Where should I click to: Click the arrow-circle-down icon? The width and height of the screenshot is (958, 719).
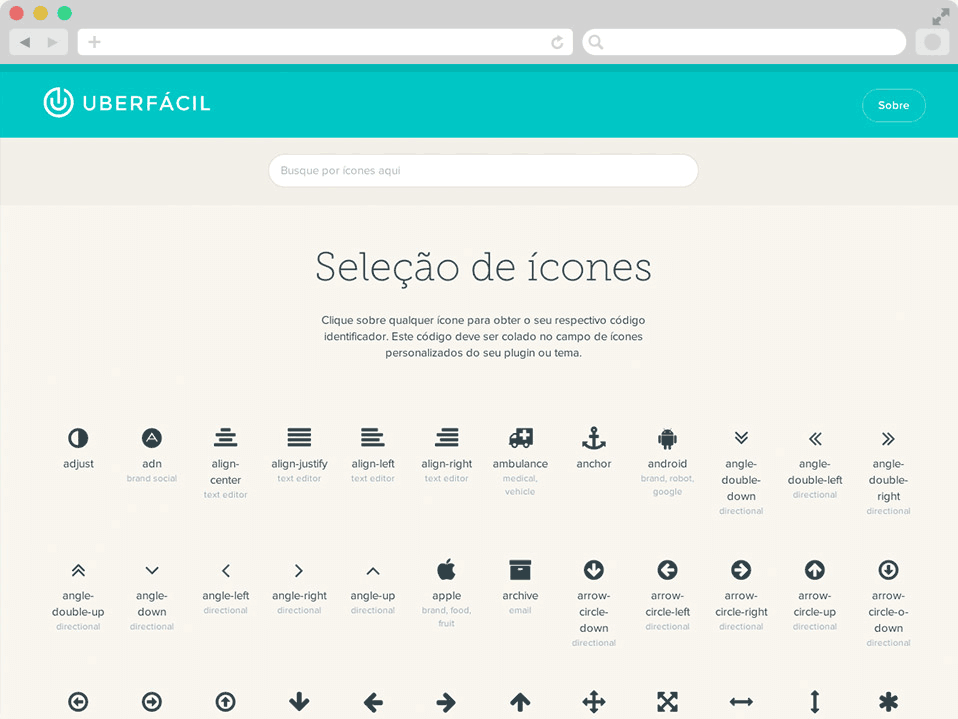[x=594, y=570]
